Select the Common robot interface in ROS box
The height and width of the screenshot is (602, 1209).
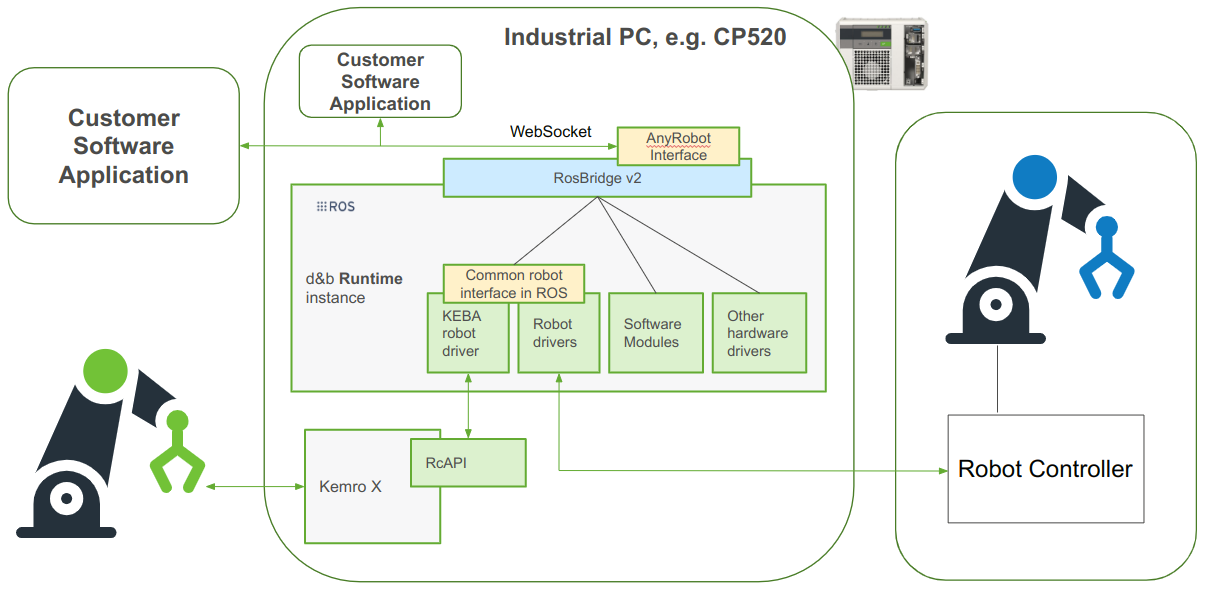tap(514, 283)
